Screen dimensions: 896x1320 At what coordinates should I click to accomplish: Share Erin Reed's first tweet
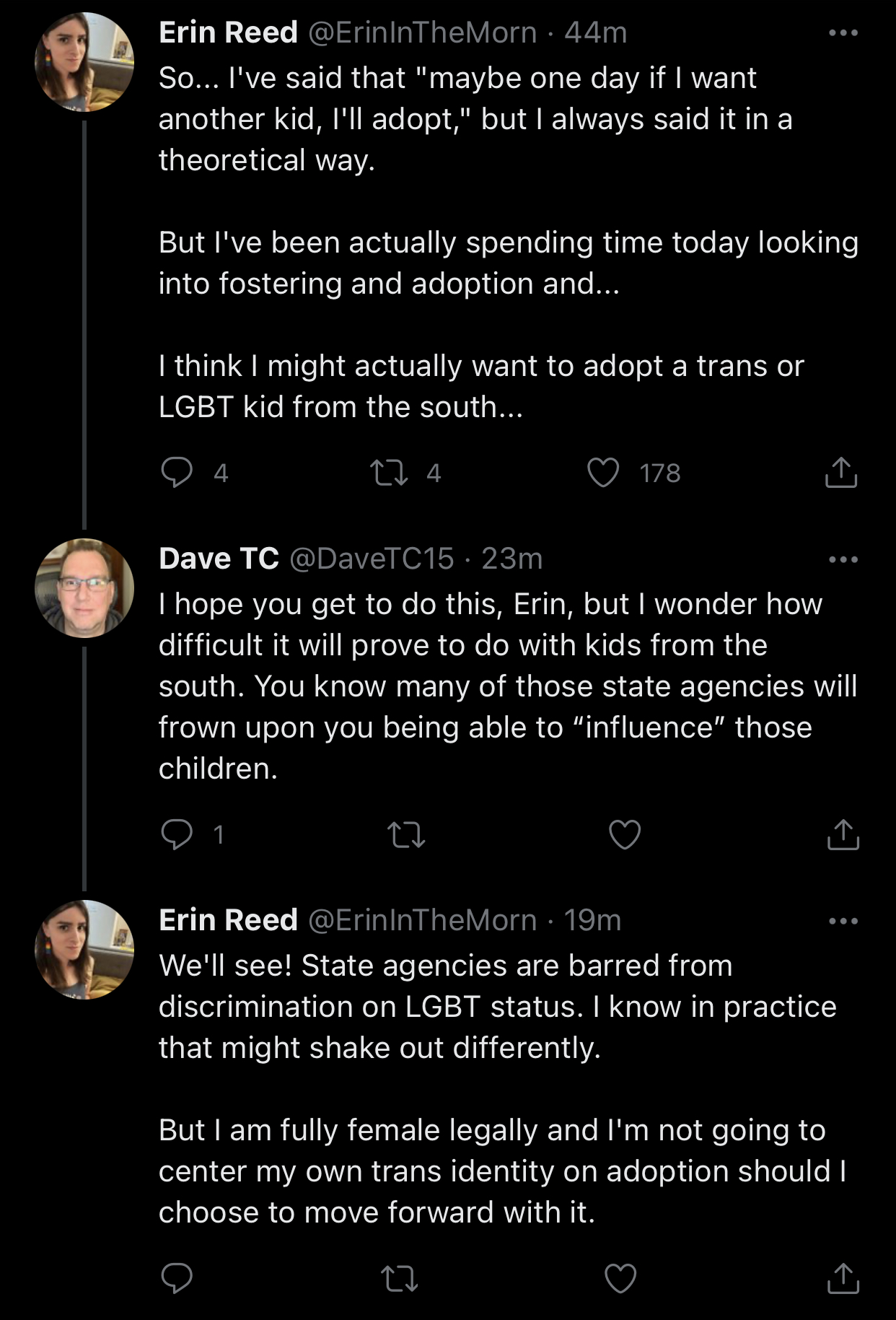[x=841, y=473]
